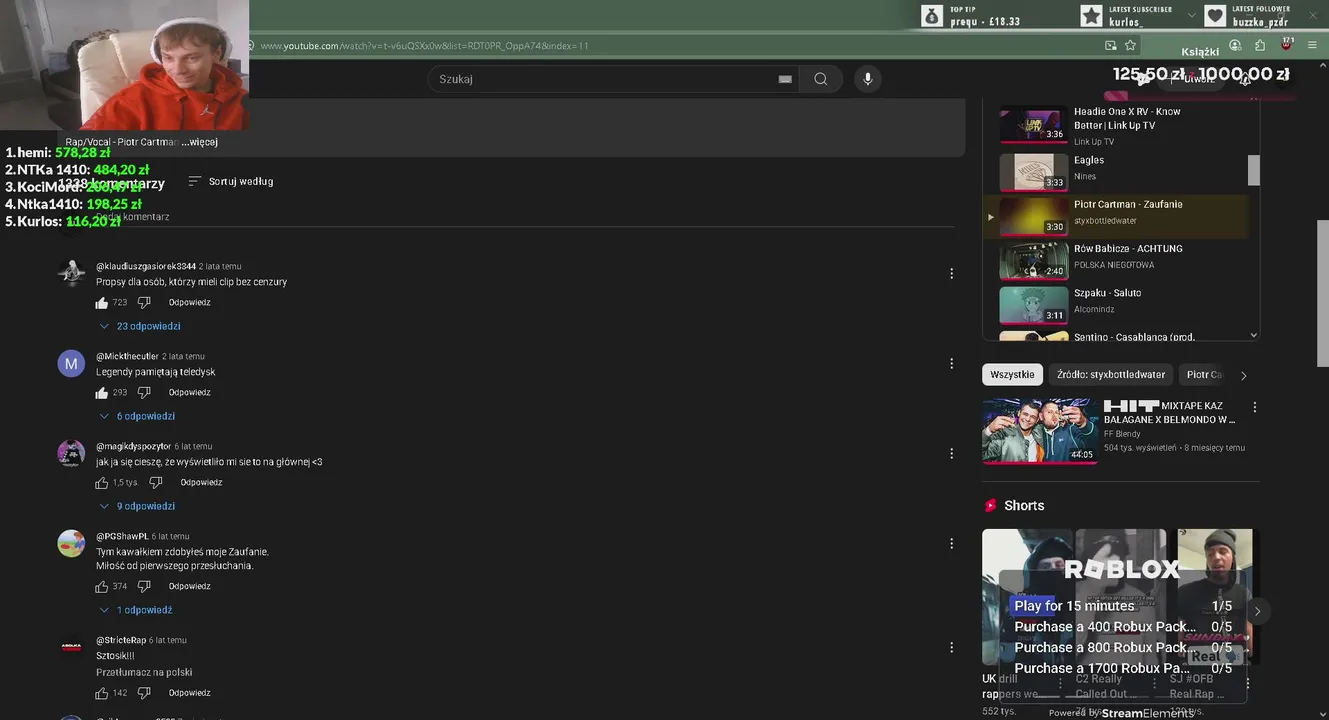
Task: Open magikdyspozytor's profile avatar
Action: pyautogui.click(x=71, y=453)
